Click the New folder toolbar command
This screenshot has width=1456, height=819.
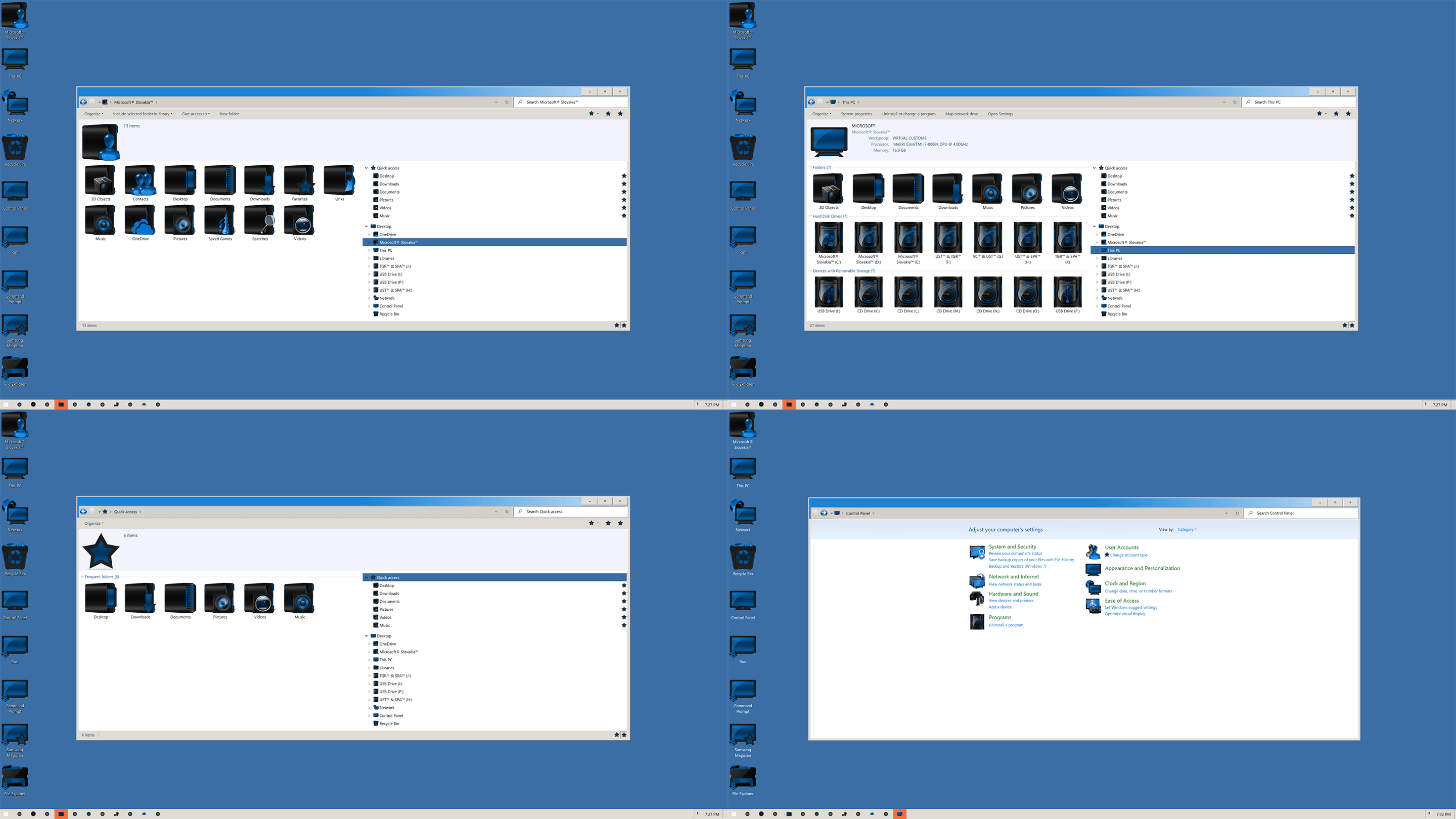coord(229,114)
